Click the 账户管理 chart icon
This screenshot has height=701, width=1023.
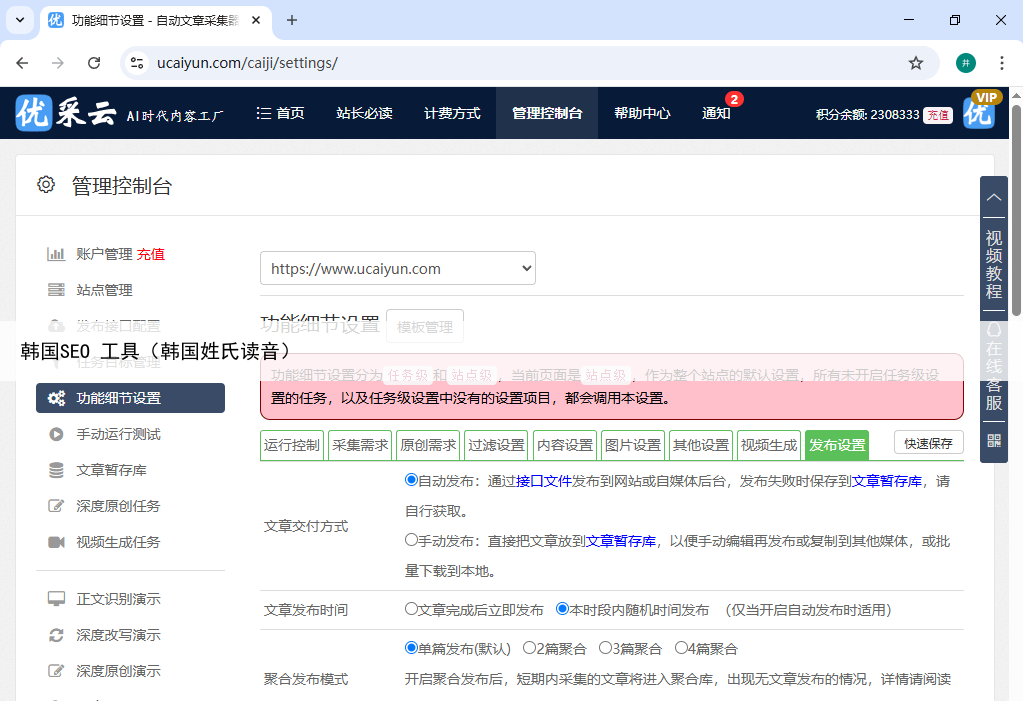[x=57, y=254]
